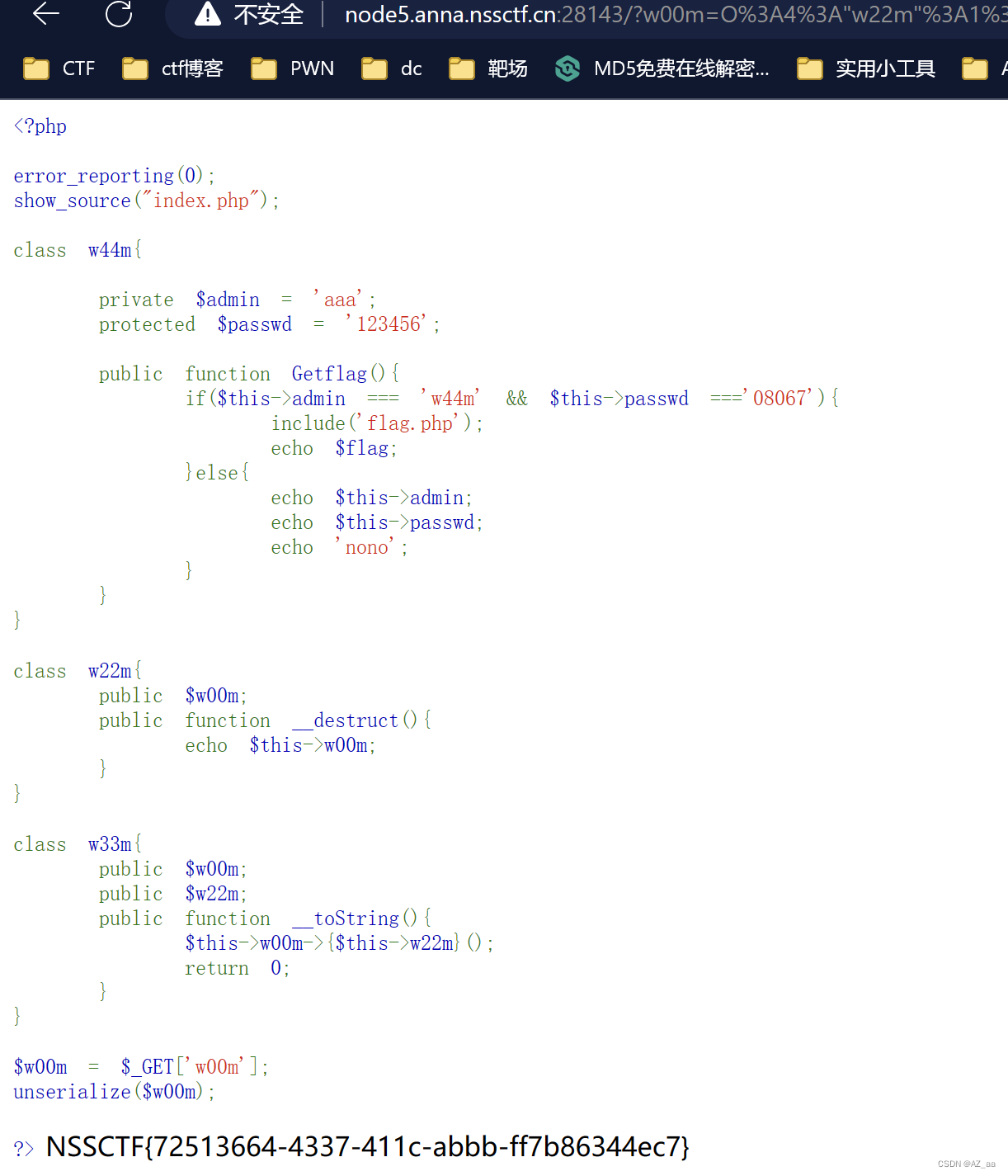Click the "echo 'nono';" line
The image size is (1008, 1176).
coord(339,547)
